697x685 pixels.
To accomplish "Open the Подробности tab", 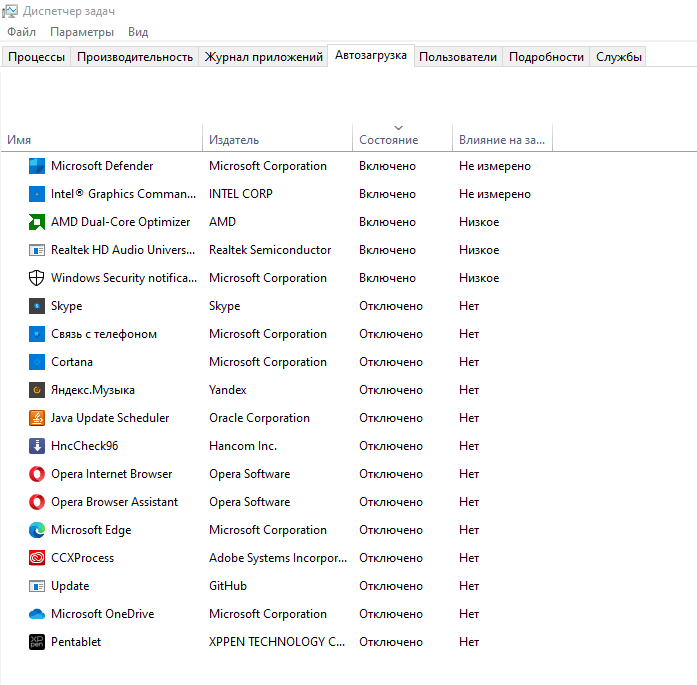I will tap(546, 57).
